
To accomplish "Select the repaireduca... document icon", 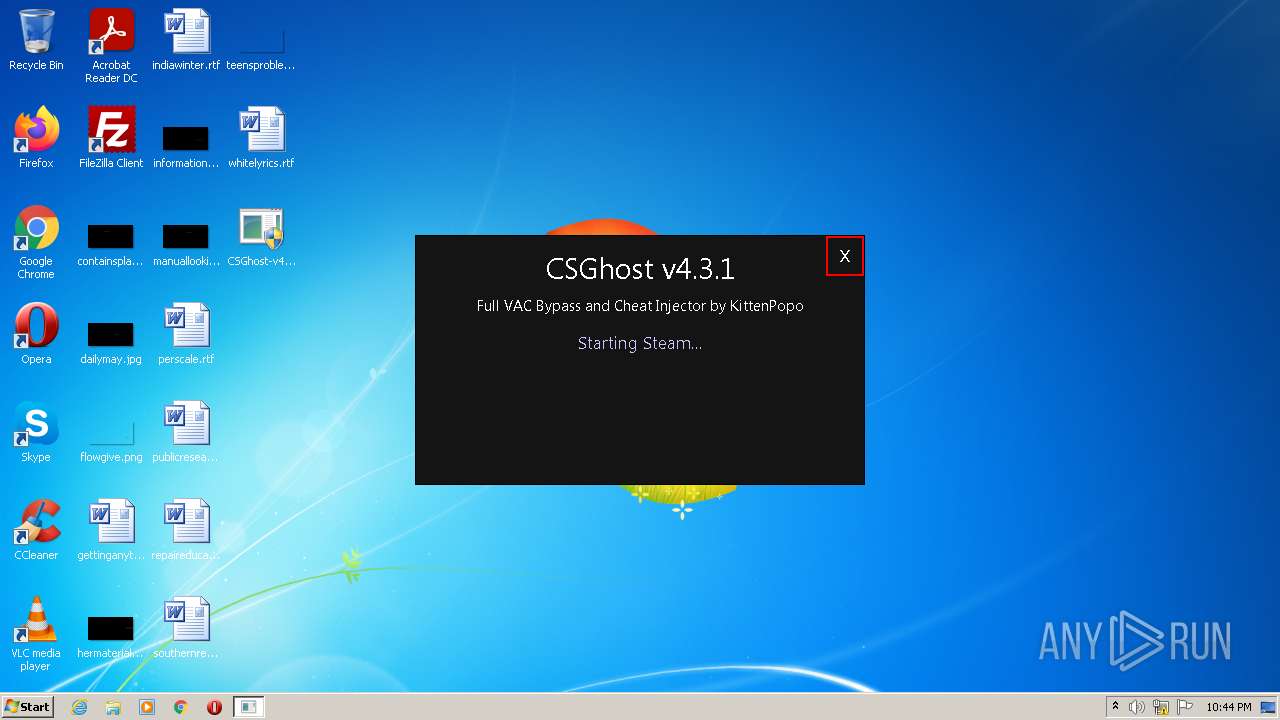I will pyautogui.click(x=186, y=530).
